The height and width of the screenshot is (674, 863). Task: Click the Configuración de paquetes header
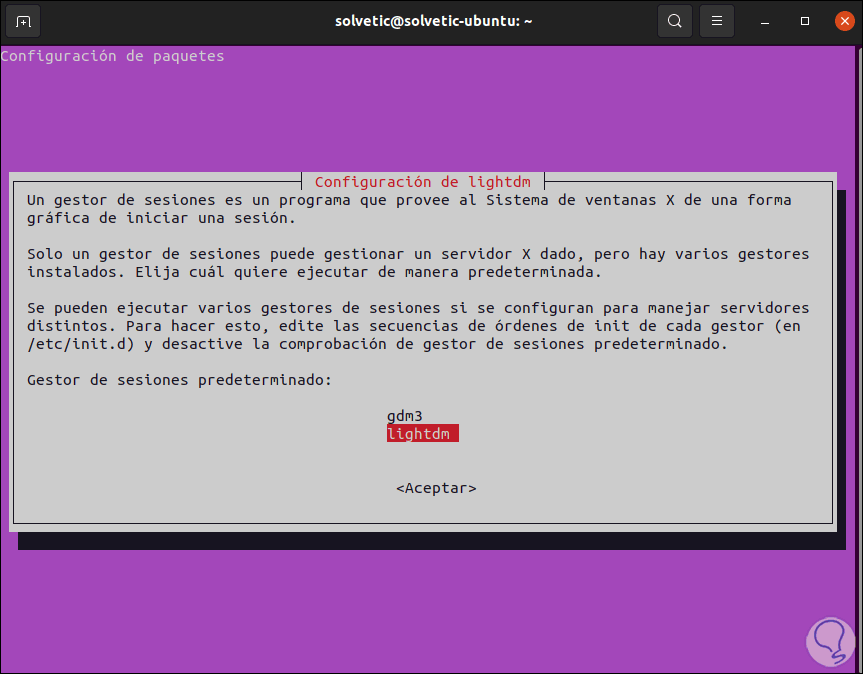point(111,56)
